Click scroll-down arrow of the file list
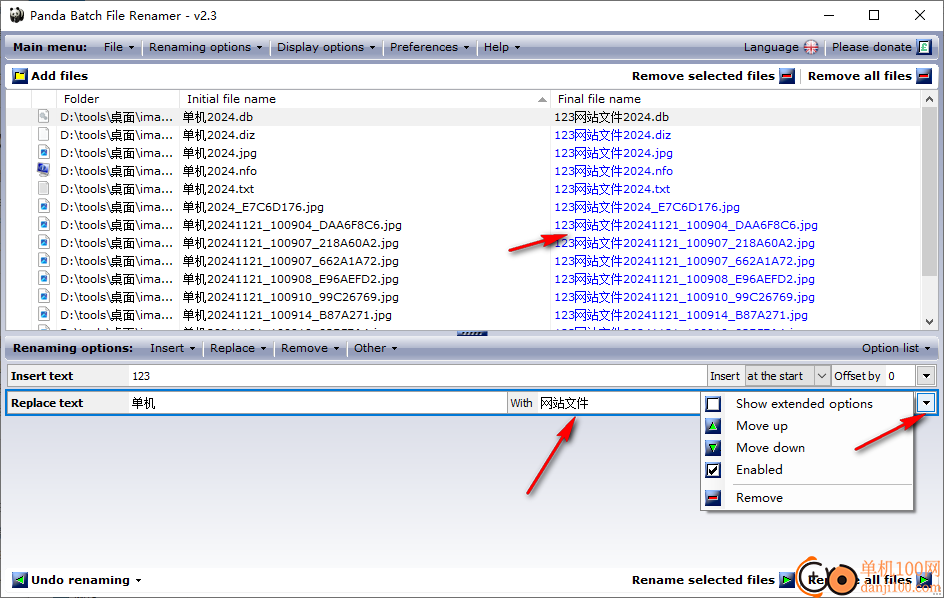 [x=929, y=322]
